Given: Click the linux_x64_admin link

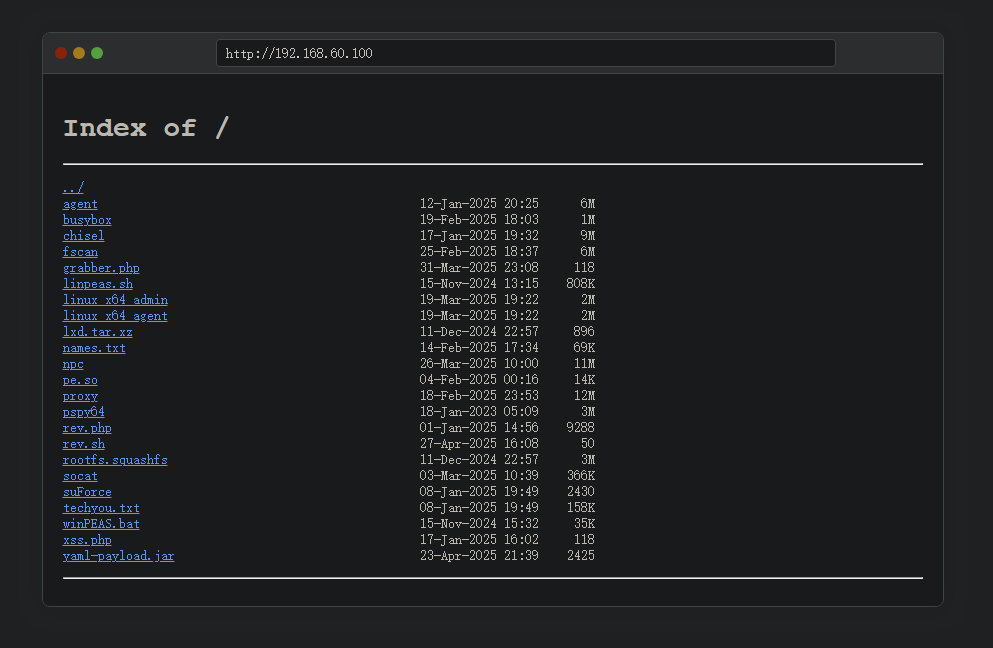Looking at the screenshot, I should tap(115, 300).
